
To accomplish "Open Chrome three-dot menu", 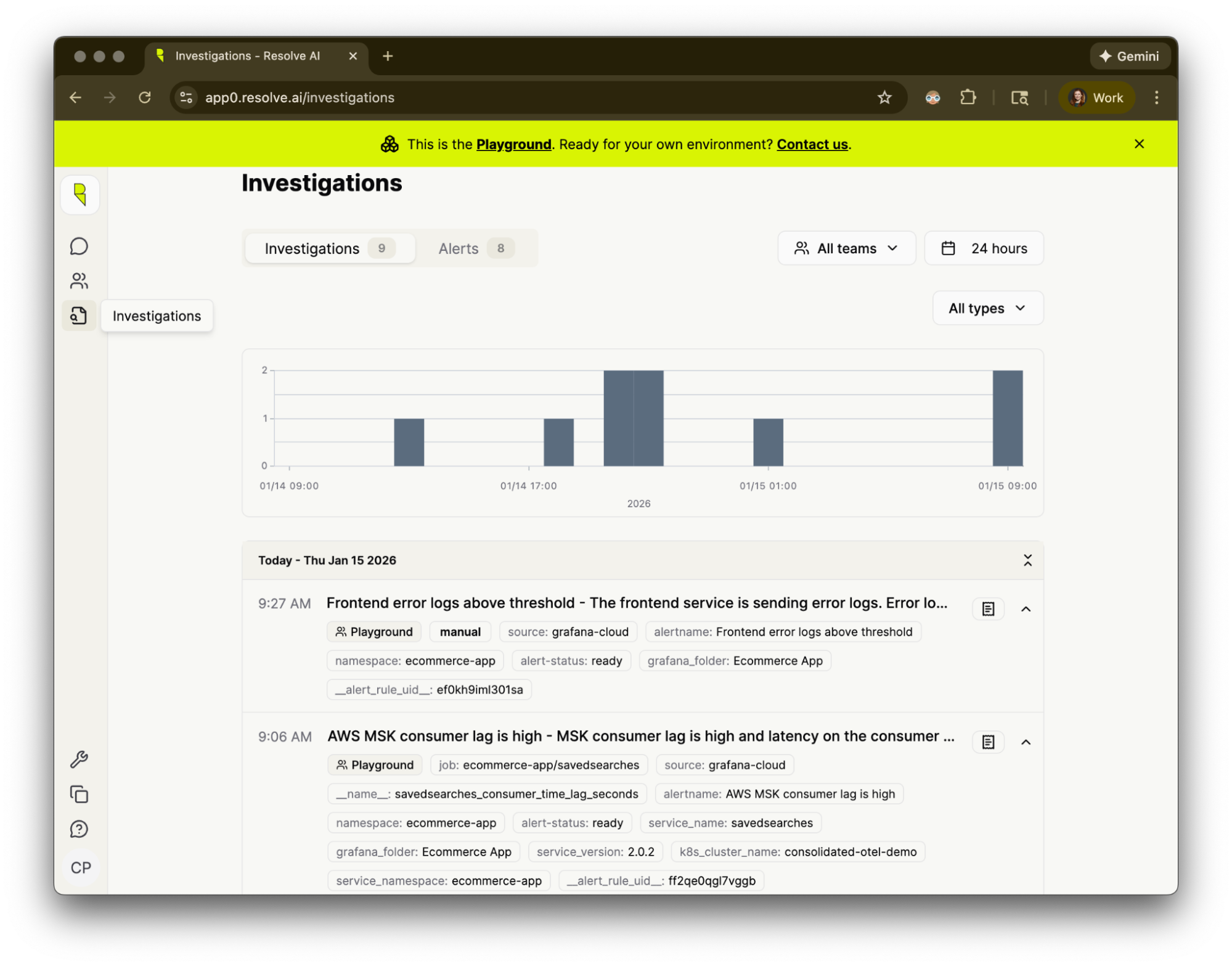I will [x=1156, y=97].
